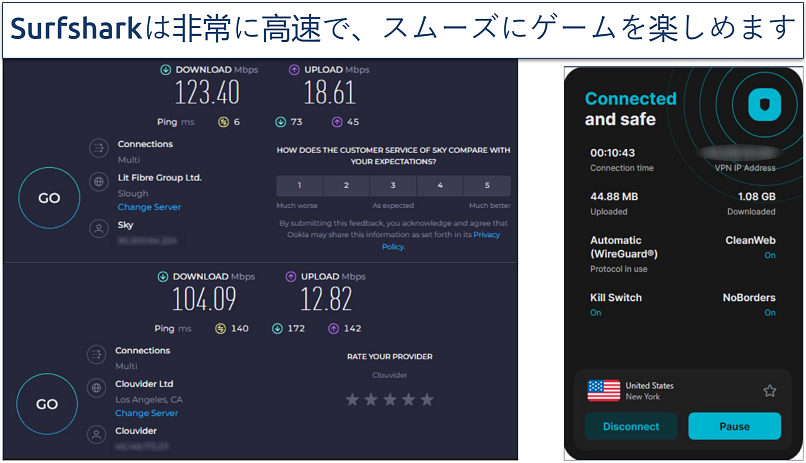This screenshot has width=806, height=463.
Task: Favorite the United States New York server star
Action: pos(769,391)
